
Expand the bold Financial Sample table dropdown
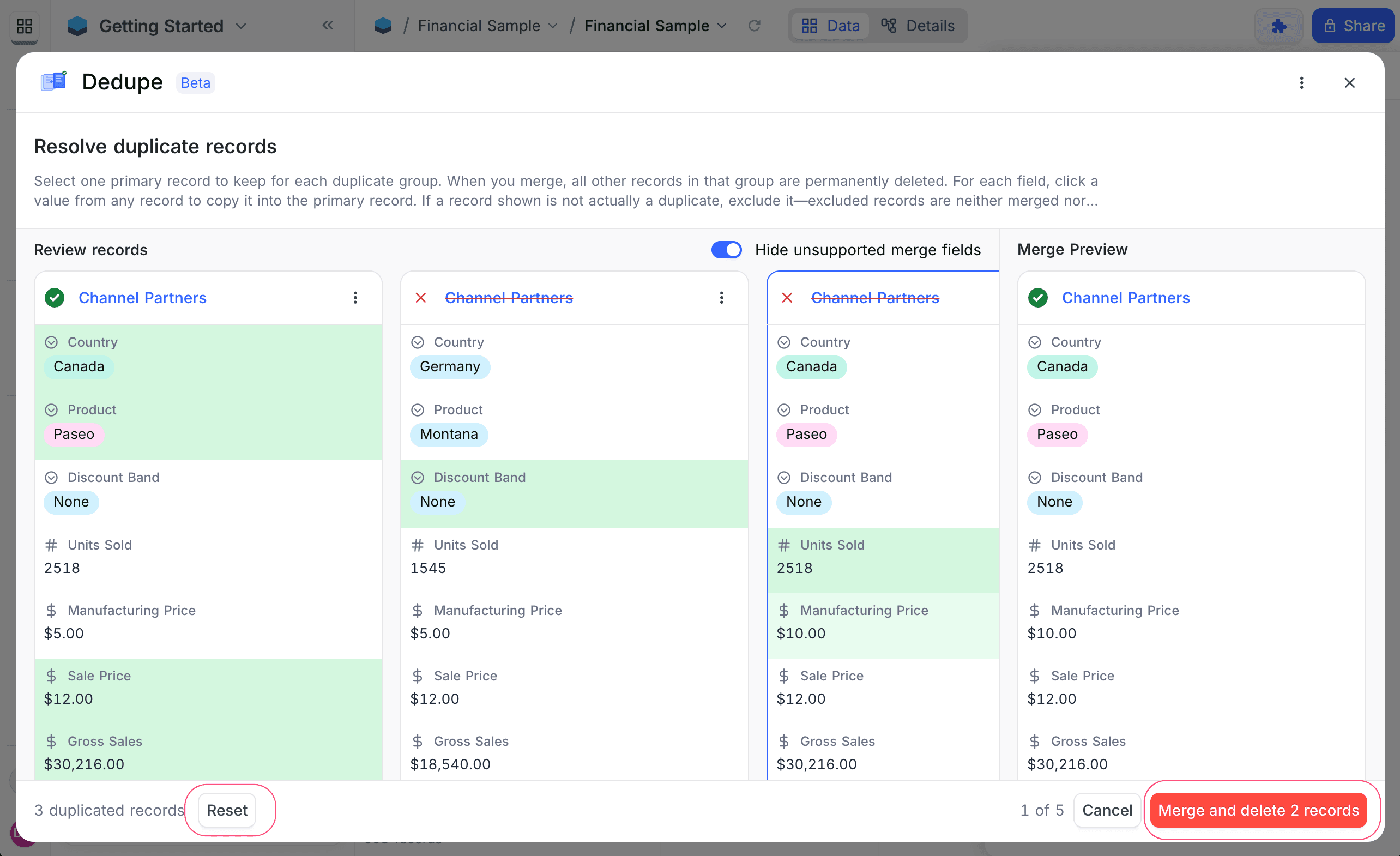(722, 26)
